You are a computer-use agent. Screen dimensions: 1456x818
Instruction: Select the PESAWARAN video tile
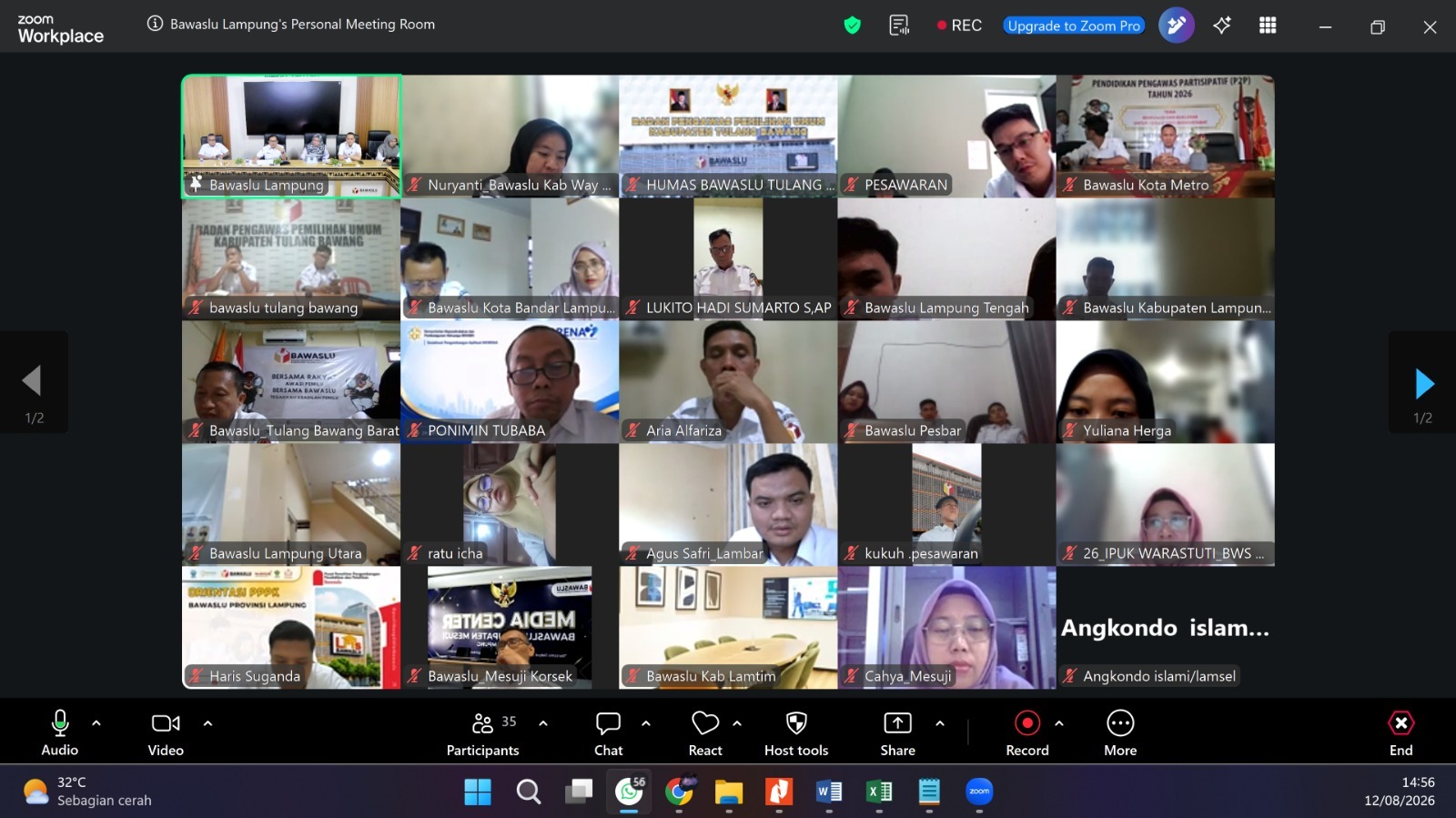click(946, 136)
